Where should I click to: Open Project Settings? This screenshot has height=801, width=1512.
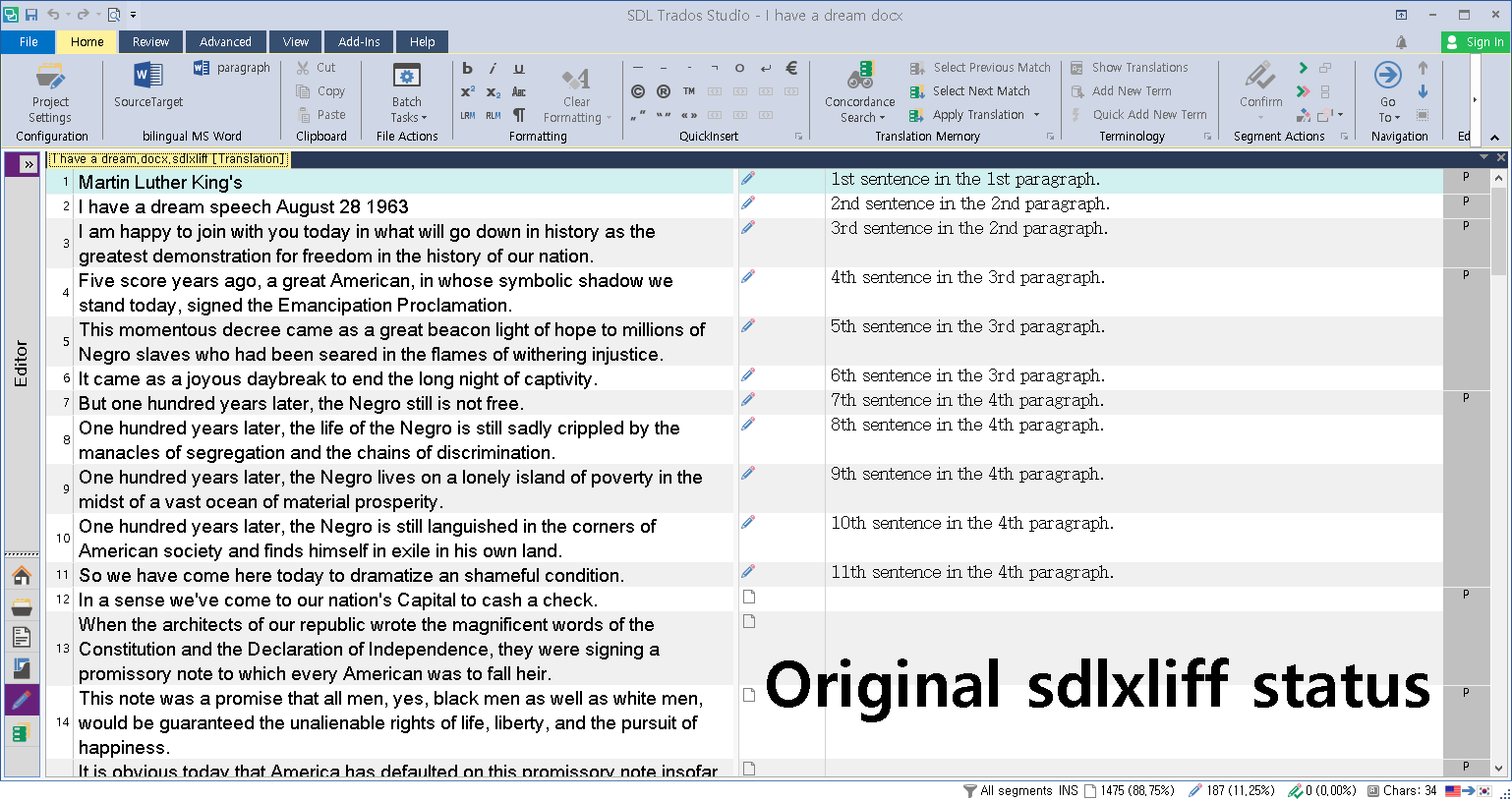(x=50, y=92)
